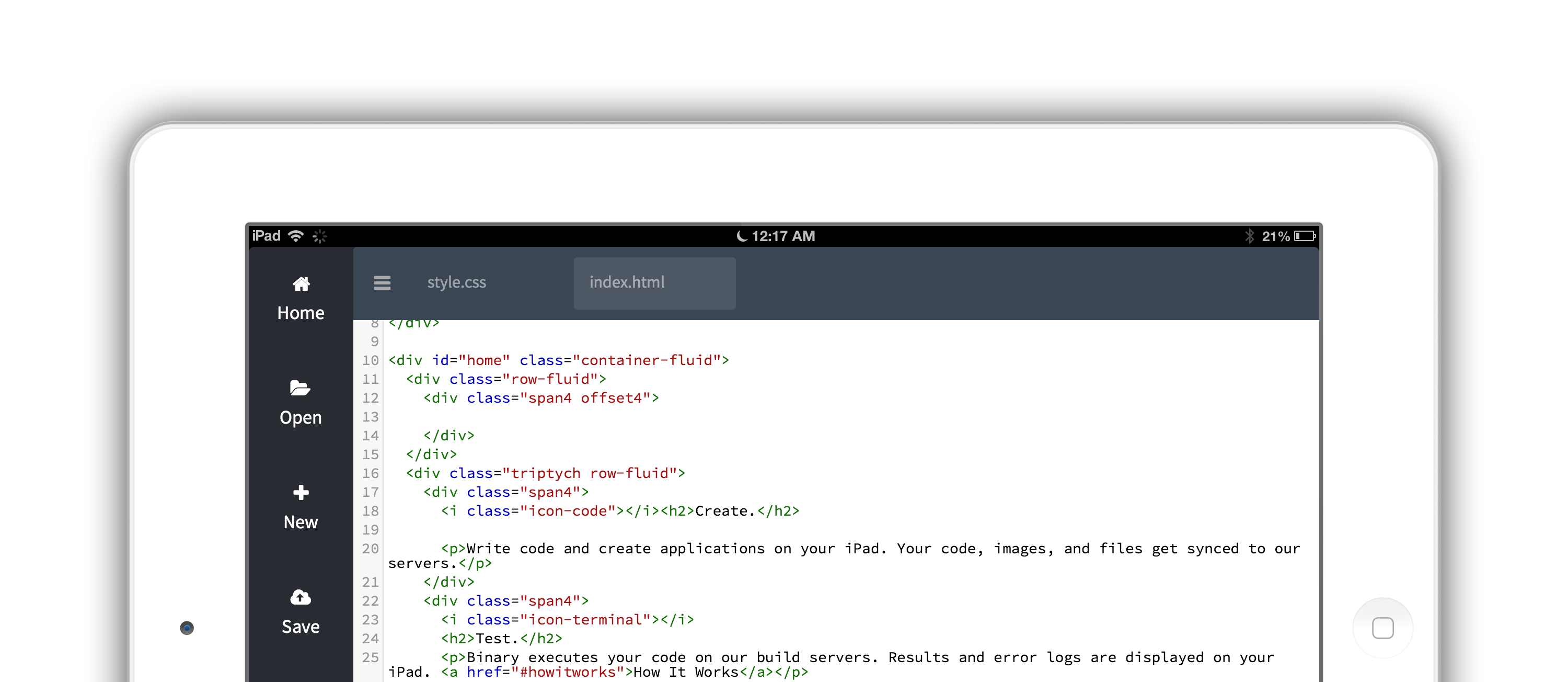The height and width of the screenshot is (682, 1568).
Task: Tap the Home icon in the sidebar
Action: [x=301, y=283]
